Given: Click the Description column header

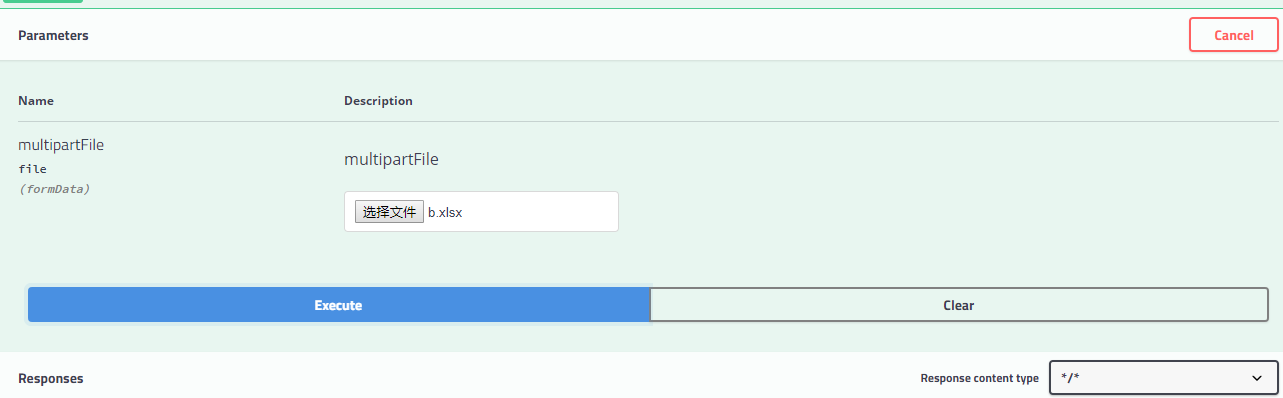Looking at the screenshot, I should tap(378, 101).
